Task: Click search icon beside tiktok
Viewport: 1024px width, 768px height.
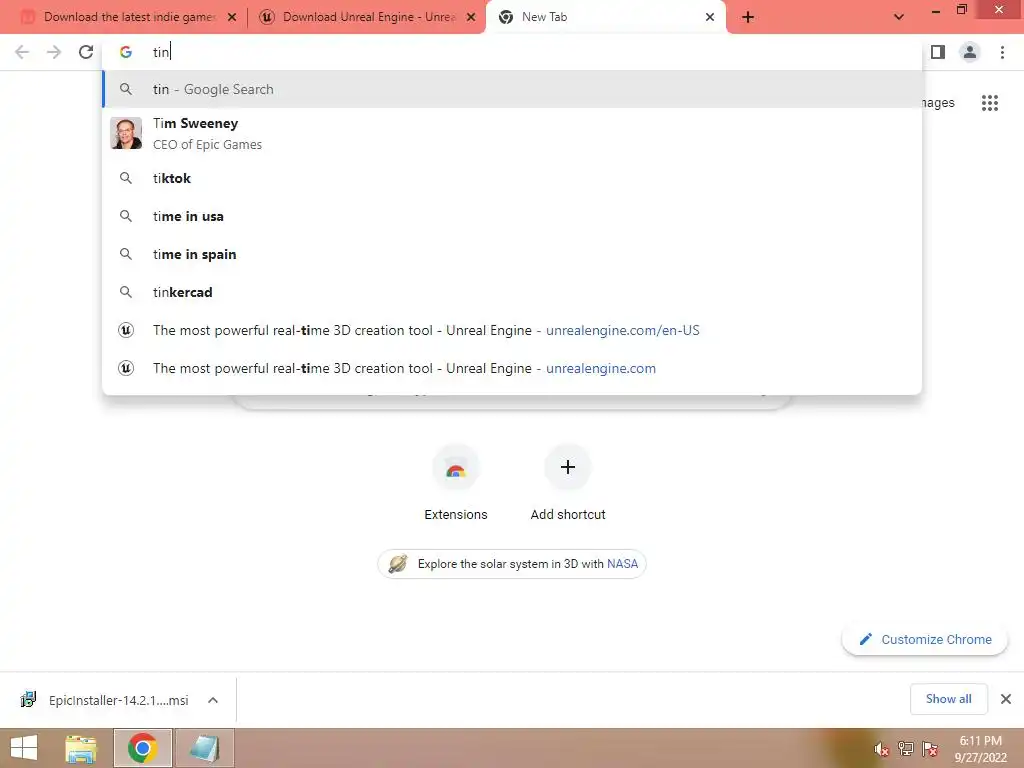Action: click(x=126, y=178)
